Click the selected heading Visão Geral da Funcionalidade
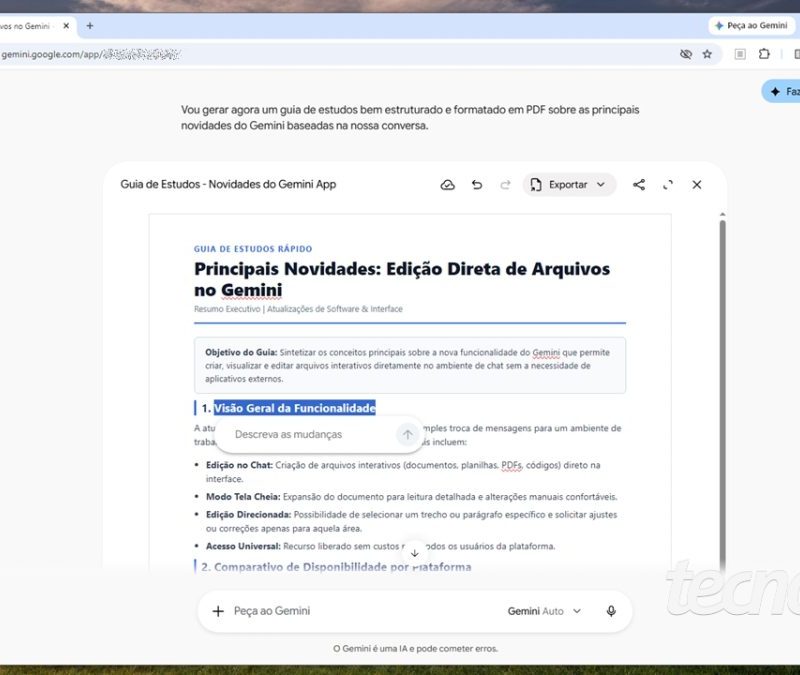The width and height of the screenshot is (800, 675). pyautogui.click(x=294, y=408)
